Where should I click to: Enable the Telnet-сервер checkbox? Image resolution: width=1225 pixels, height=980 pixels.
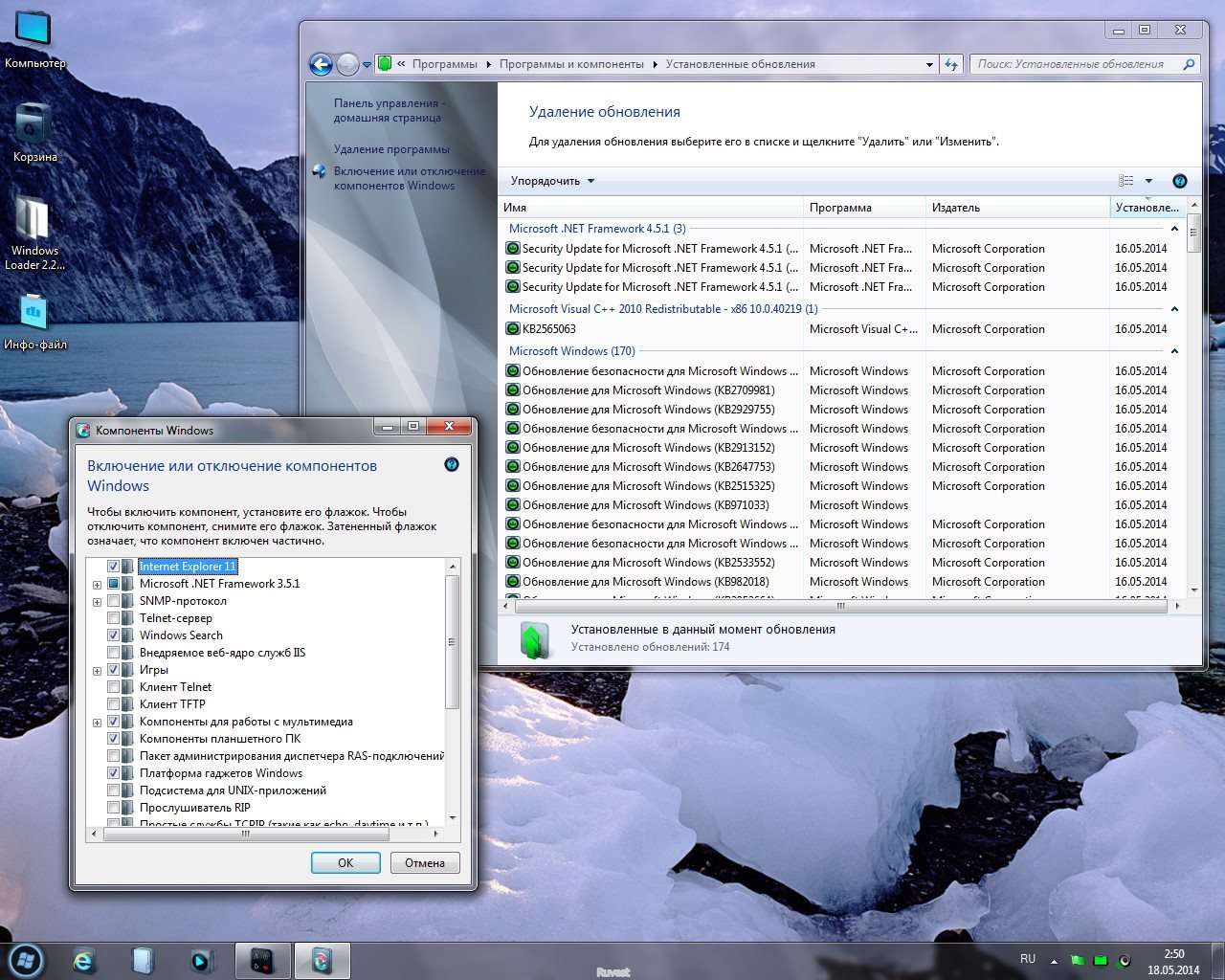(114, 618)
